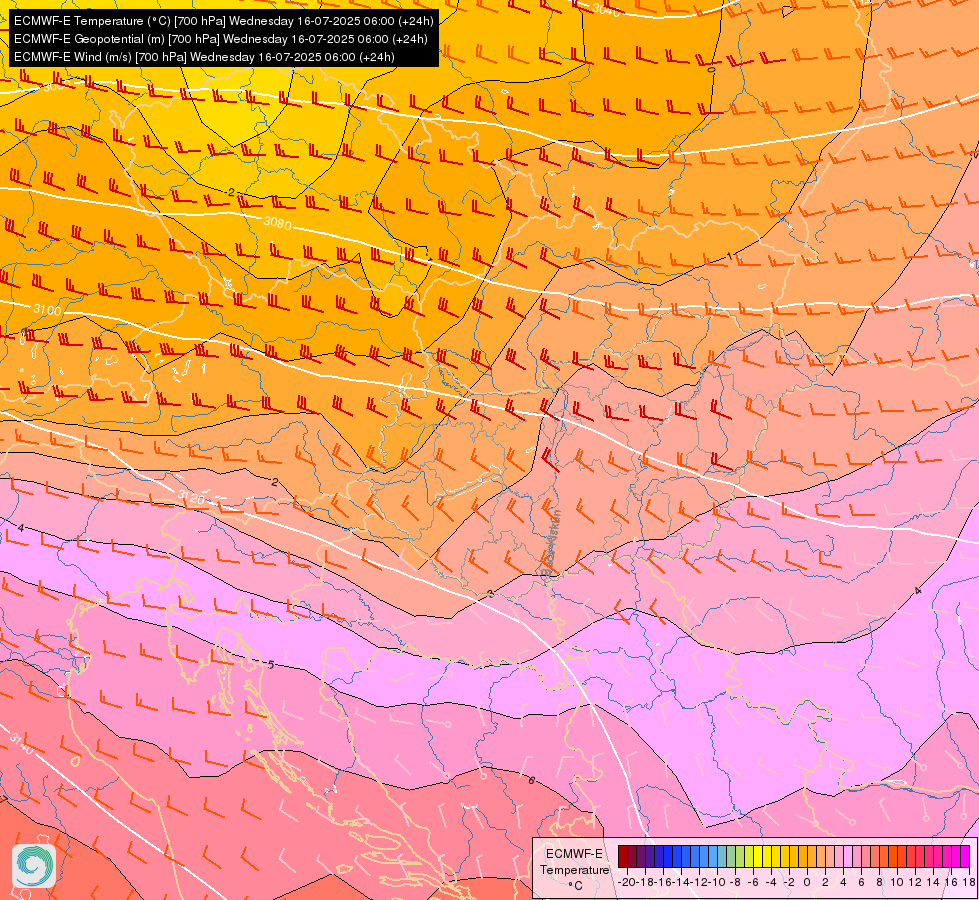Click the -20 tick label in the legend

pyautogui.click(x=627, y=883)
